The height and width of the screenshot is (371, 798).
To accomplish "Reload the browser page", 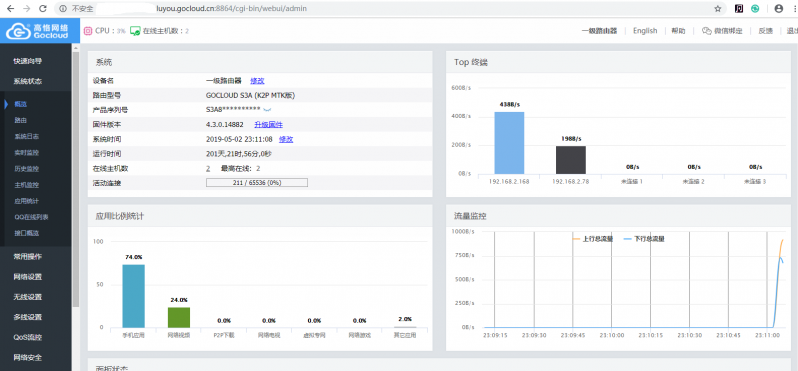I will (43, 9).
